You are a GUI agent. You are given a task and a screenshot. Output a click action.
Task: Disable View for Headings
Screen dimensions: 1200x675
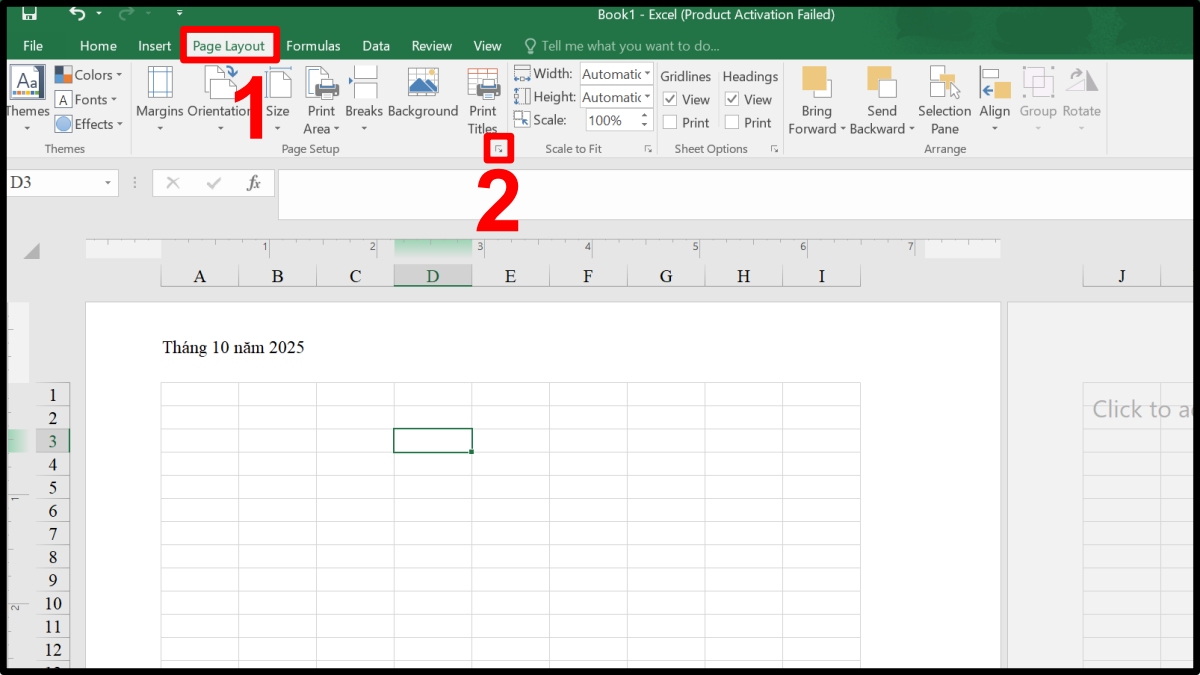[x=733, y=99]
